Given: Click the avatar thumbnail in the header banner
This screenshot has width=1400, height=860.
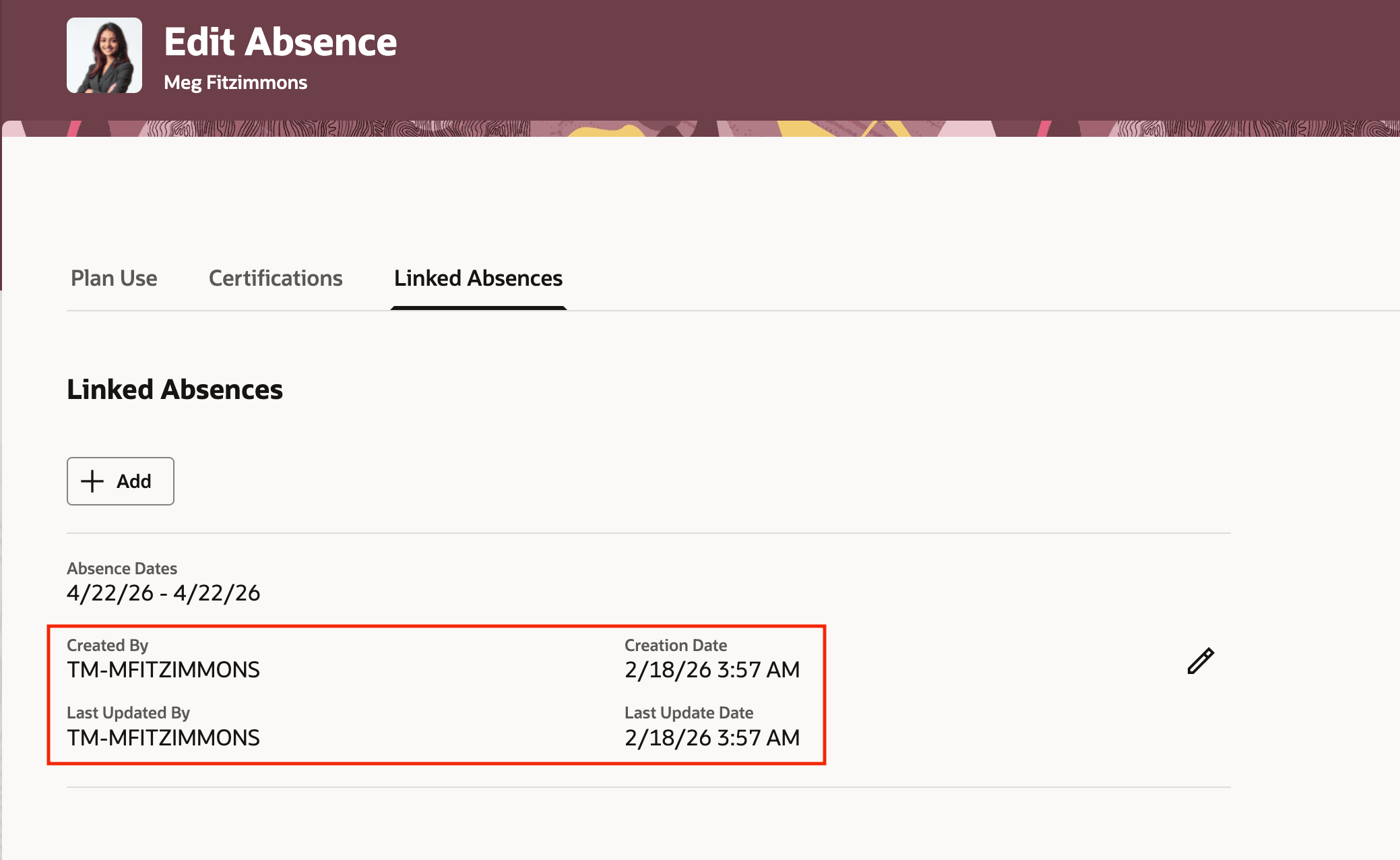Looking at the screenshot, I should tap(104, 55).
